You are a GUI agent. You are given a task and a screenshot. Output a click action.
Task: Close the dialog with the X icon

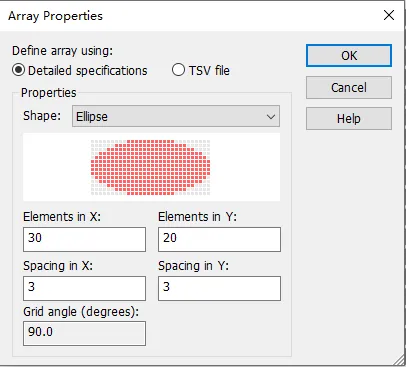point(389,15)
